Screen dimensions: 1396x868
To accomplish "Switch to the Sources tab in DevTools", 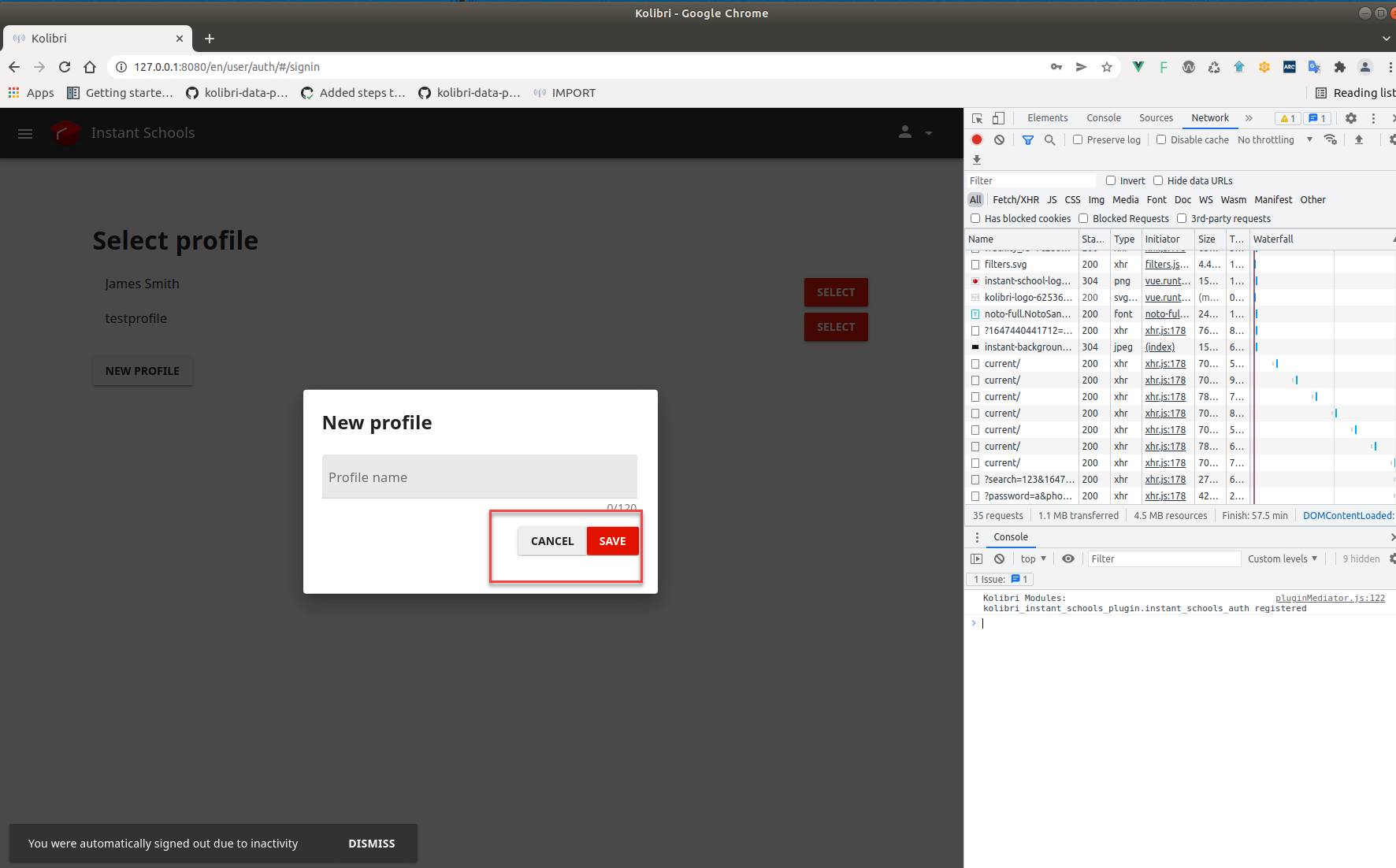I will point(1156,117).
